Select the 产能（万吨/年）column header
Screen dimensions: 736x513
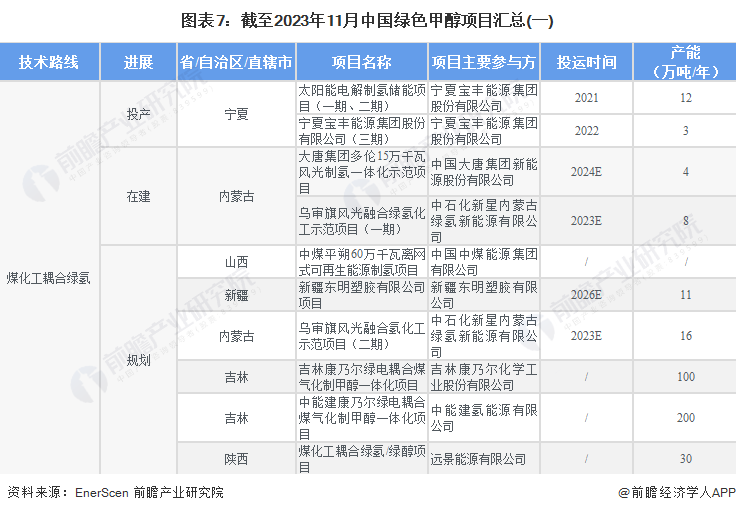click(685, 62)
